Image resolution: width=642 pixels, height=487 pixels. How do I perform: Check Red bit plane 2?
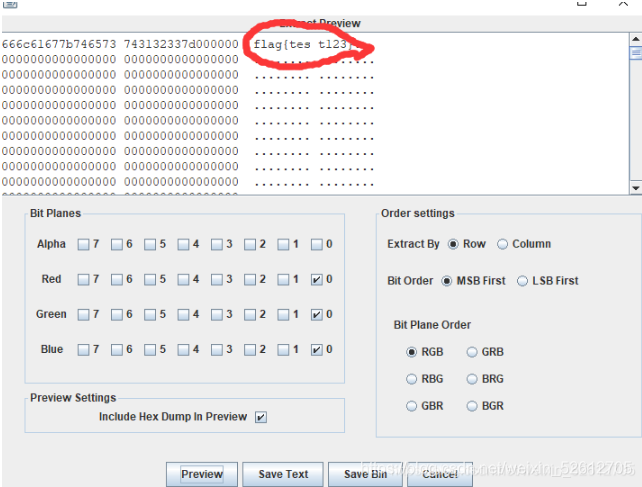(x=250, y=280)
